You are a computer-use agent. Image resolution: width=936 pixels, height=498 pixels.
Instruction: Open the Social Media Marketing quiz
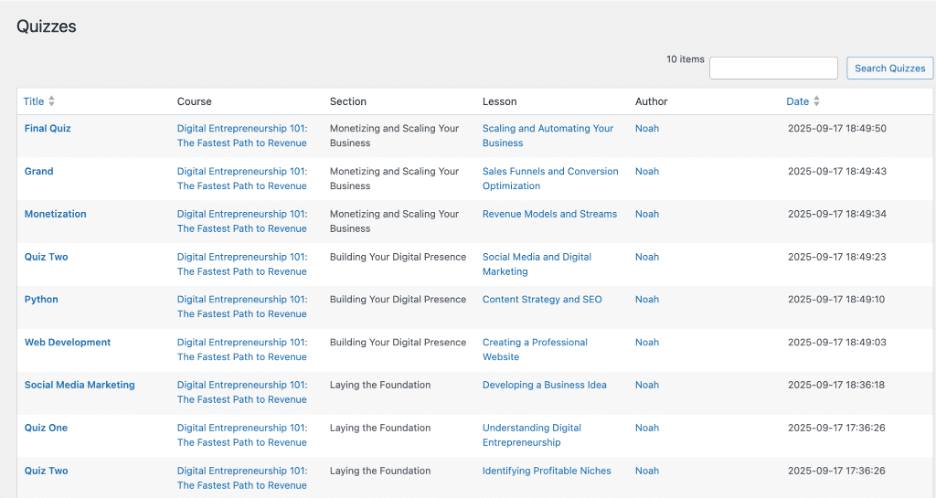[79, 385]
